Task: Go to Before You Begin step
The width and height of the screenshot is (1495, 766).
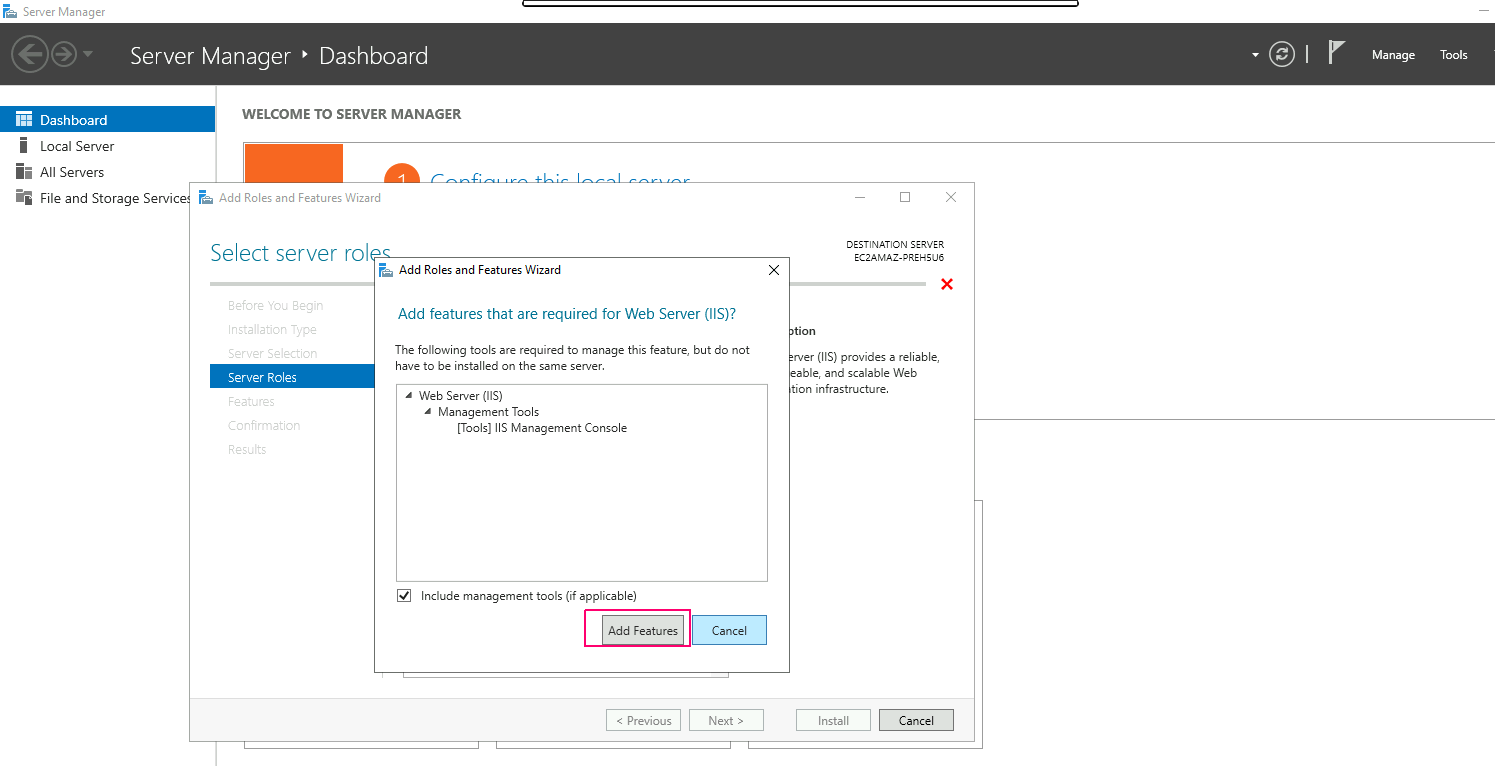Action: pos(275,306)
